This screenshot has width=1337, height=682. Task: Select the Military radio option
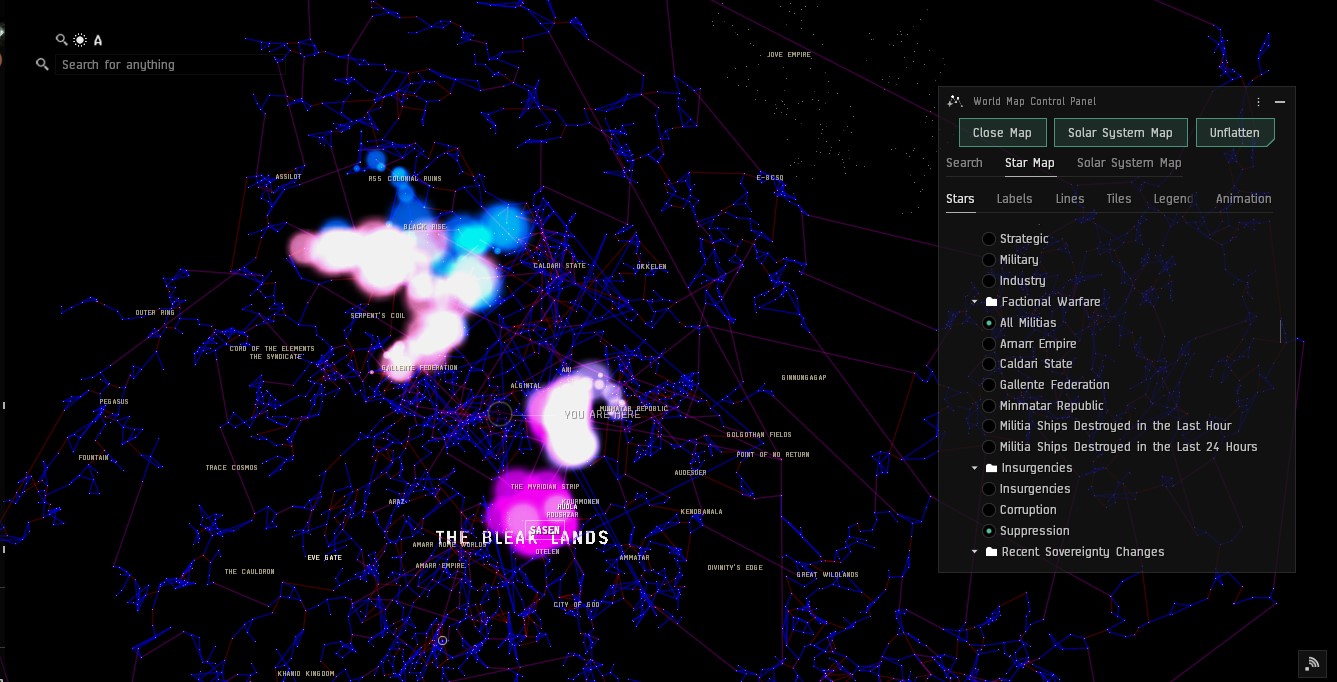click(x=989, y=260)
